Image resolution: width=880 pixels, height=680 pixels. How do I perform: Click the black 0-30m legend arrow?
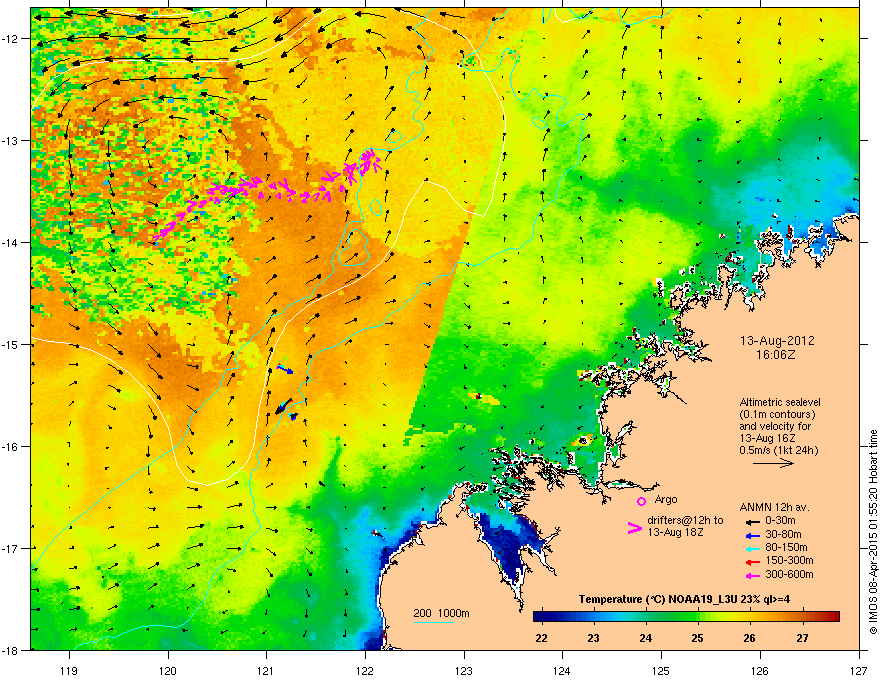coord(751,521)
